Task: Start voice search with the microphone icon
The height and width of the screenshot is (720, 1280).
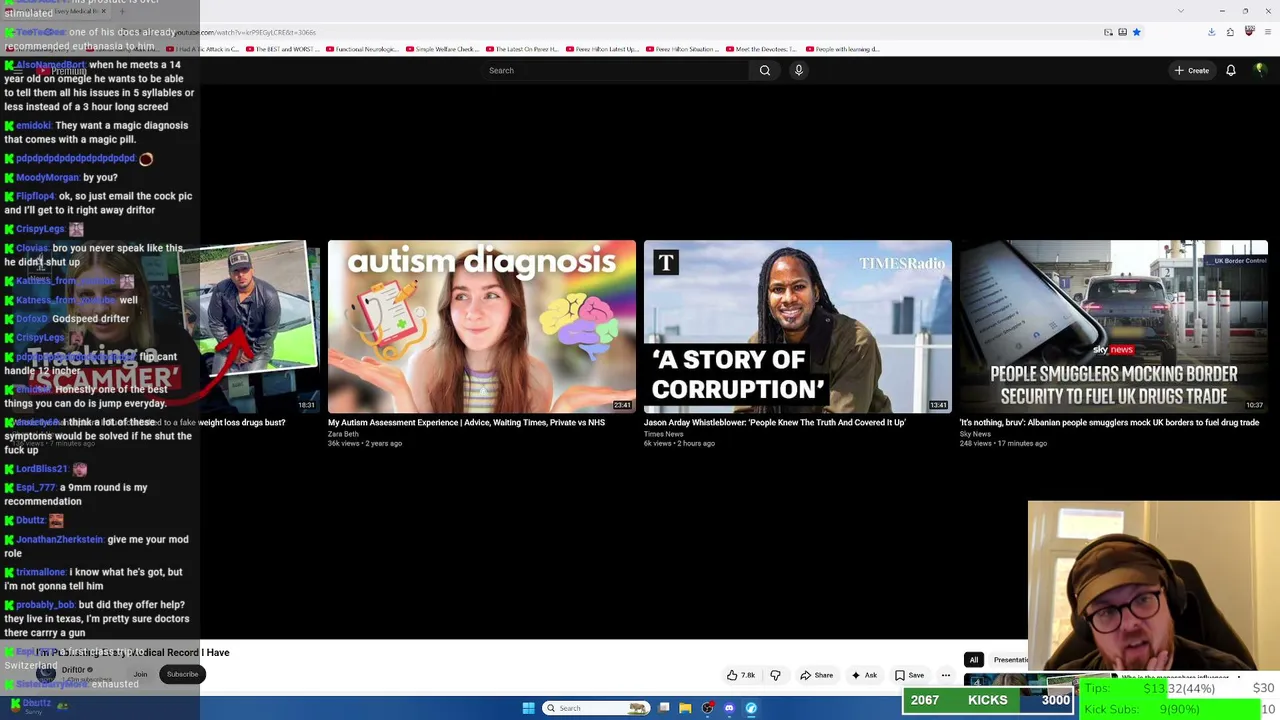Action: pos(798,70)
